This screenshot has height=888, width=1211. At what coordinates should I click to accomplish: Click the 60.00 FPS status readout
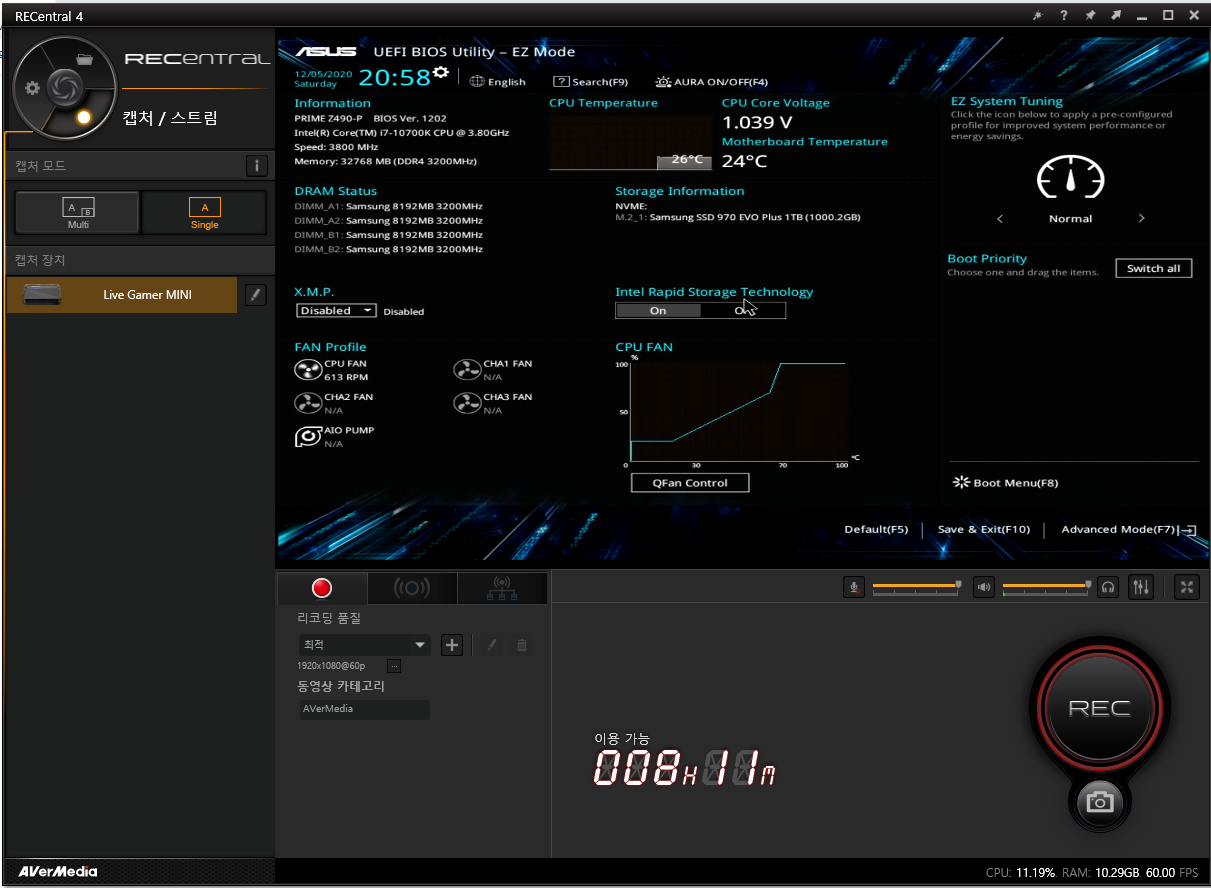tap(1171, 873)
